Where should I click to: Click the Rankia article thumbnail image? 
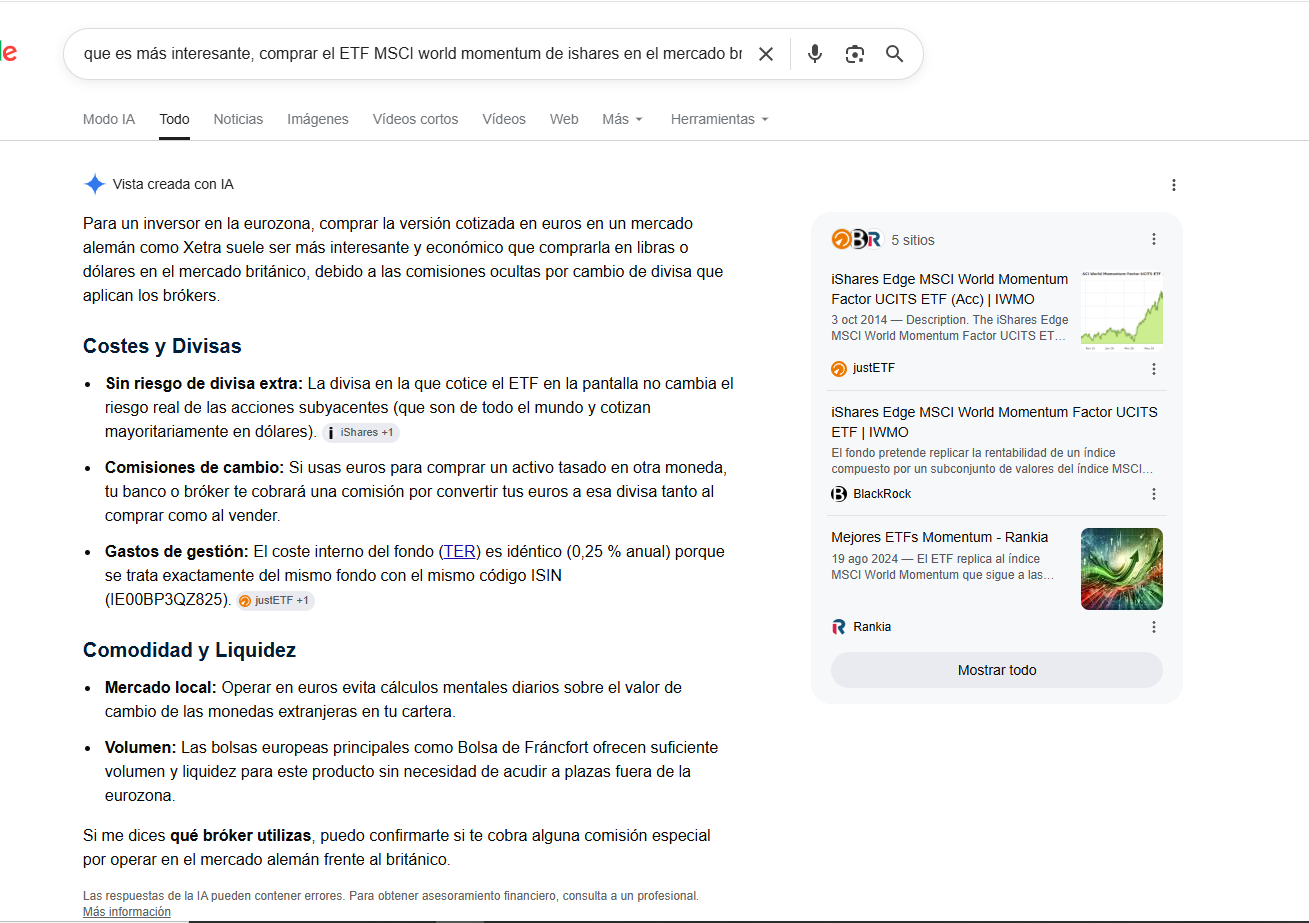click(x=1122, y=569)
